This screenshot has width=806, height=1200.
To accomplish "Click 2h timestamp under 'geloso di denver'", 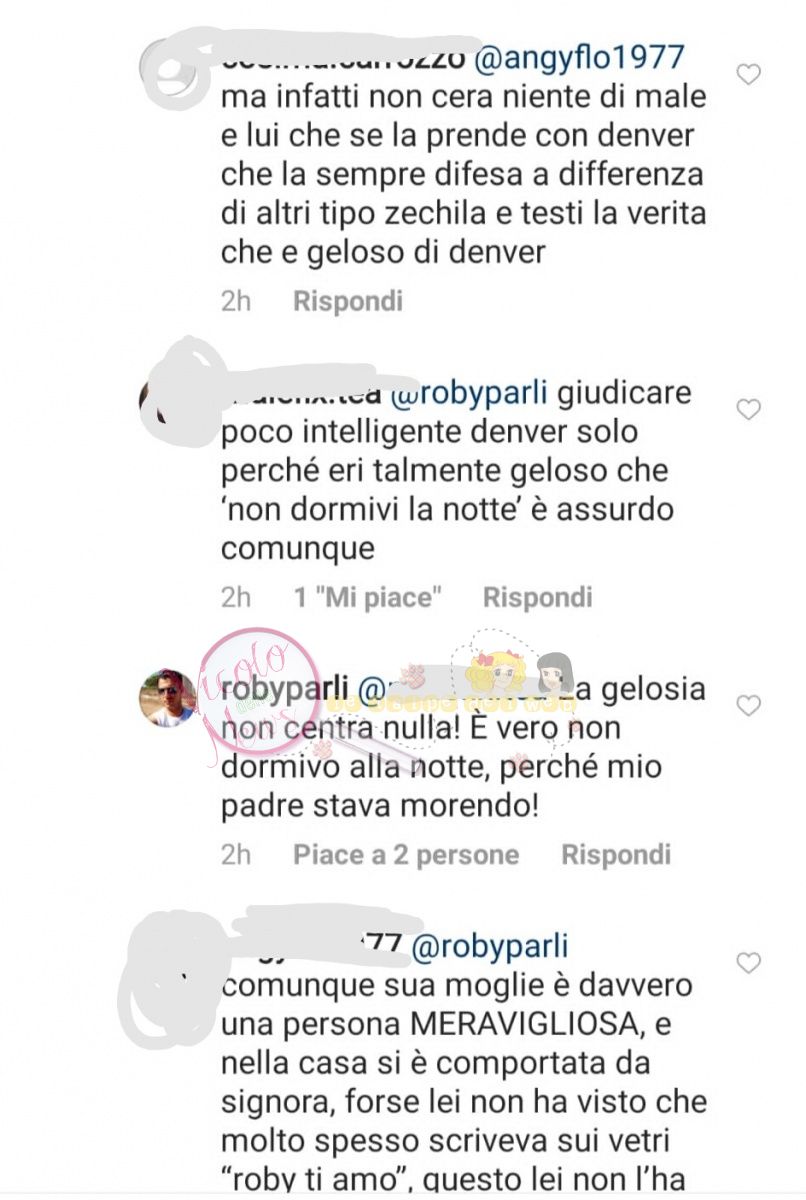I will (x=236, y=301).
